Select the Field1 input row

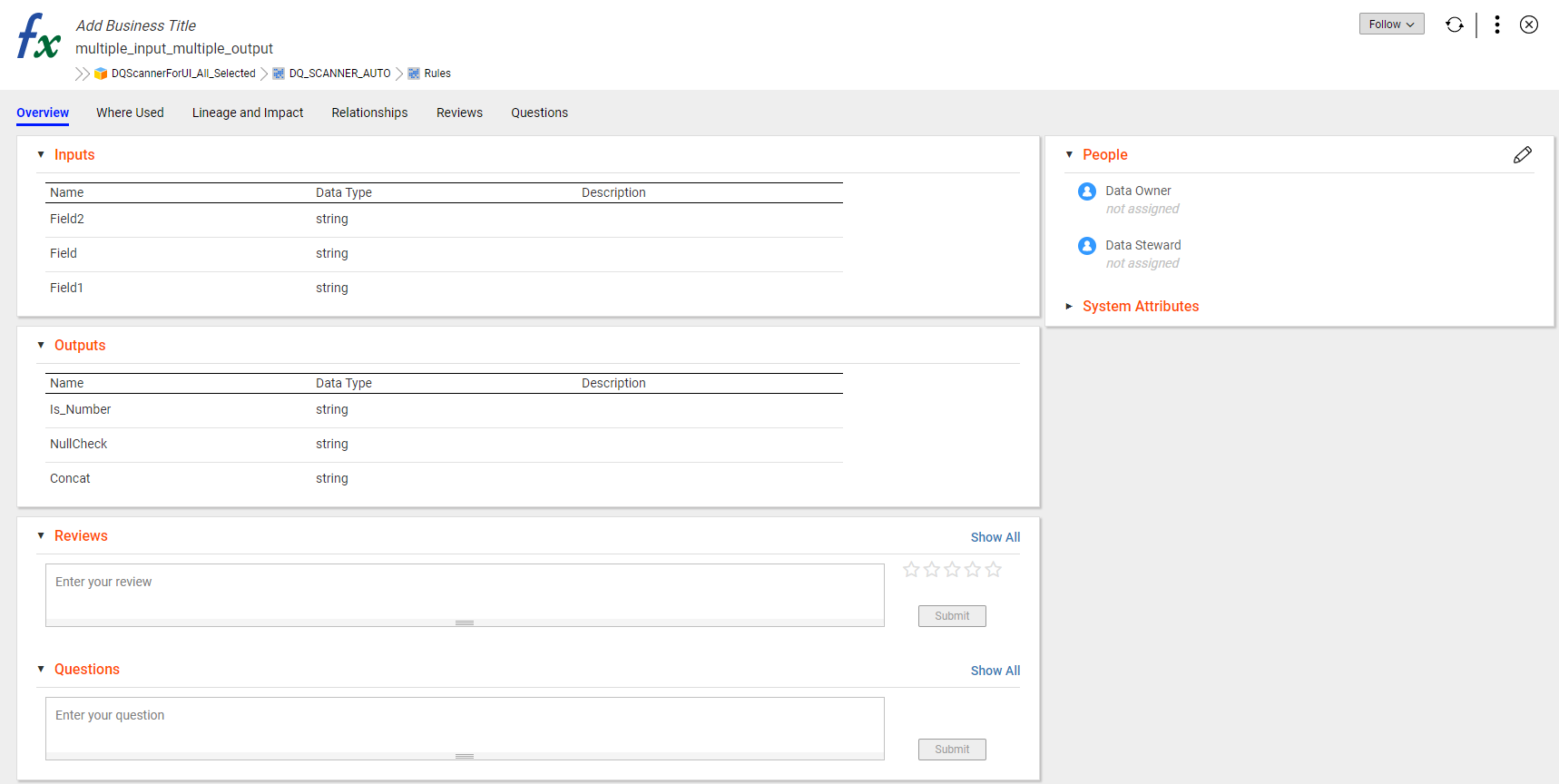click(444, 289)
